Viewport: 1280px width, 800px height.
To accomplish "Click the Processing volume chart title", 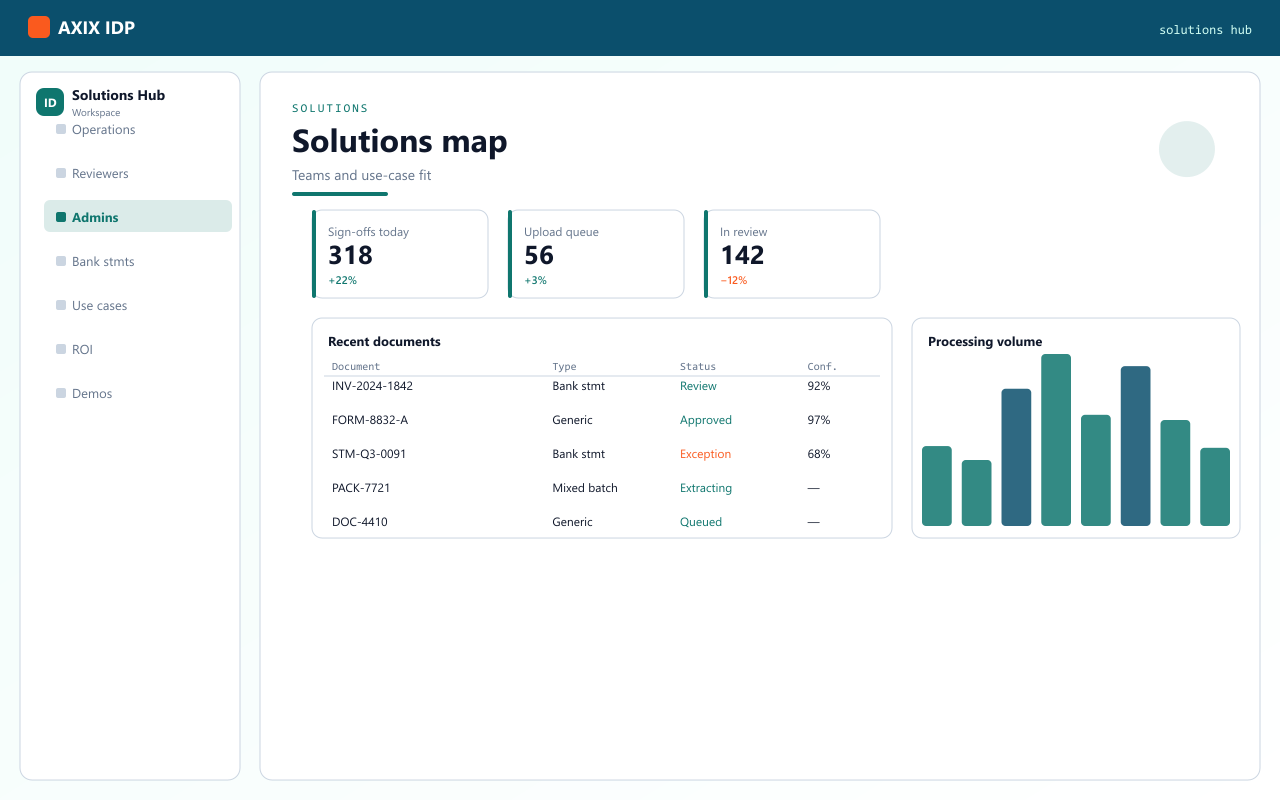I will 985,342.
